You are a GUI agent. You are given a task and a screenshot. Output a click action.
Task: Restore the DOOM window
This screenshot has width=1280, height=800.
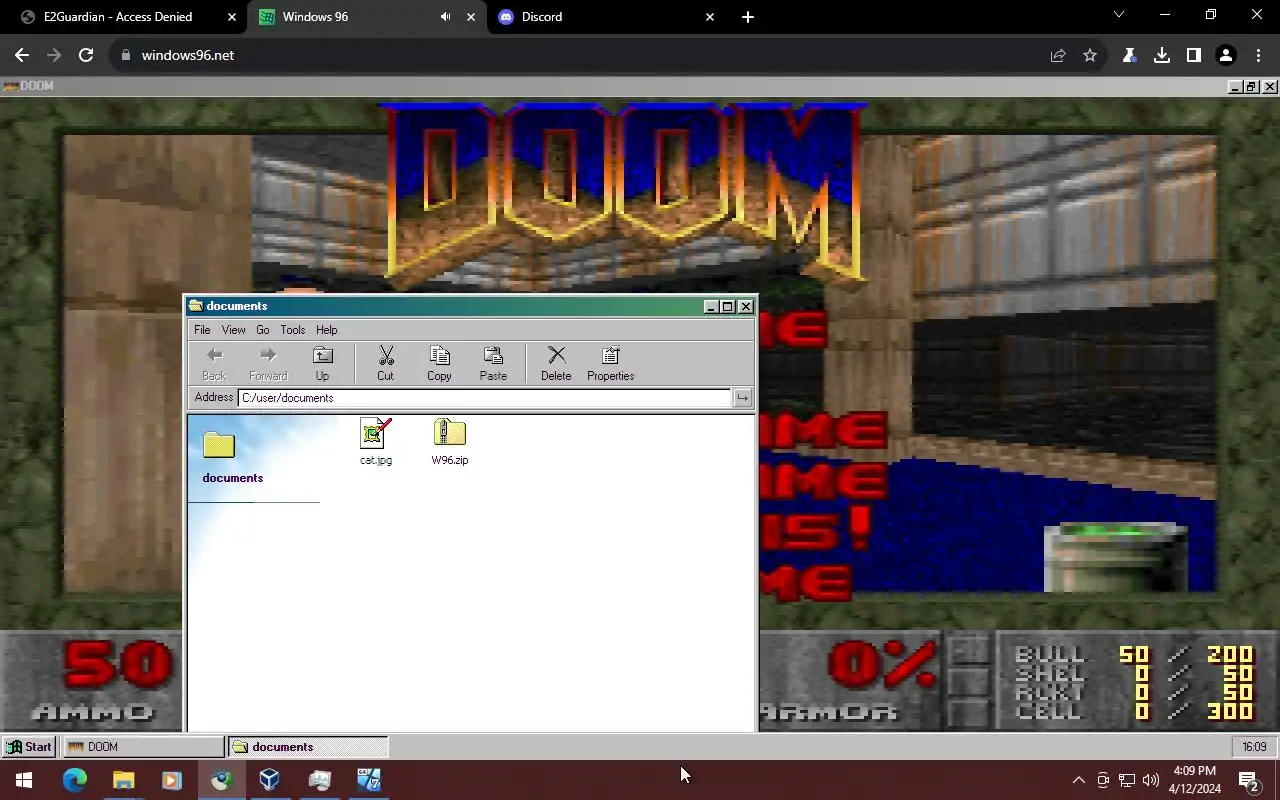click(1251, 87)
